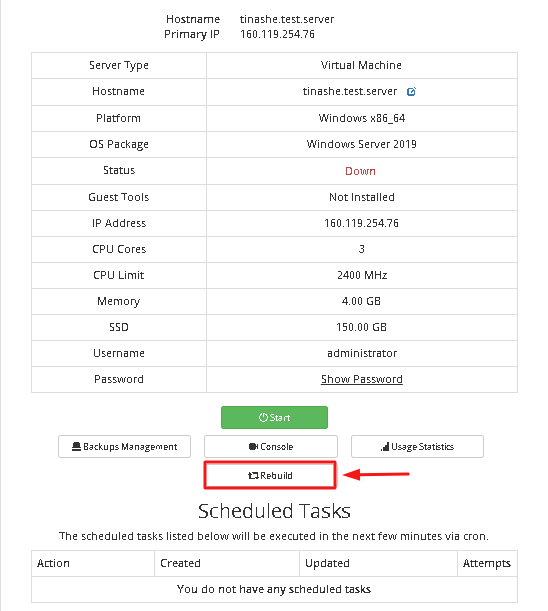
Task: Click the Windows Server 2019 OS package value
Action: click(362, 144)
